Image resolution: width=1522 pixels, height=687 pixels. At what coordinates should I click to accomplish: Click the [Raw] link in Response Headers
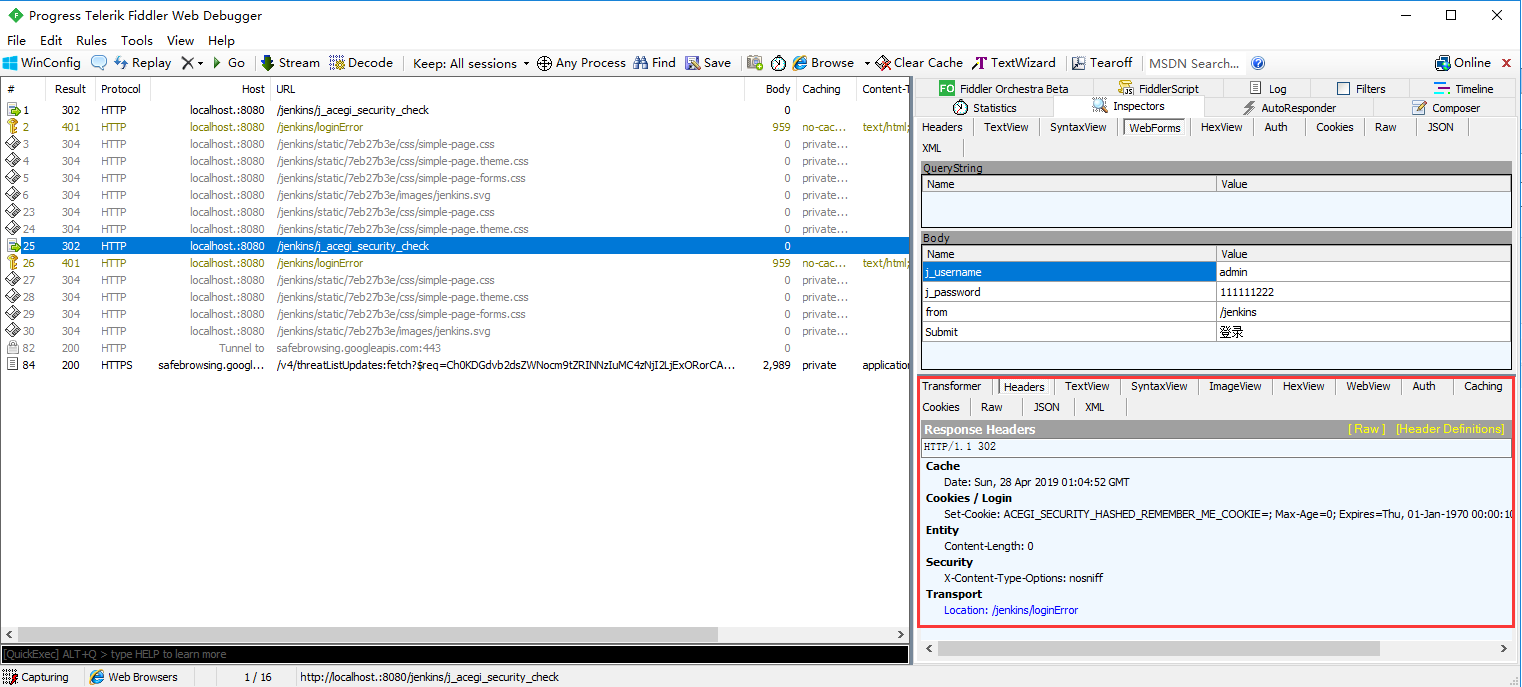pyautogui.click(x=1366, y=429)
